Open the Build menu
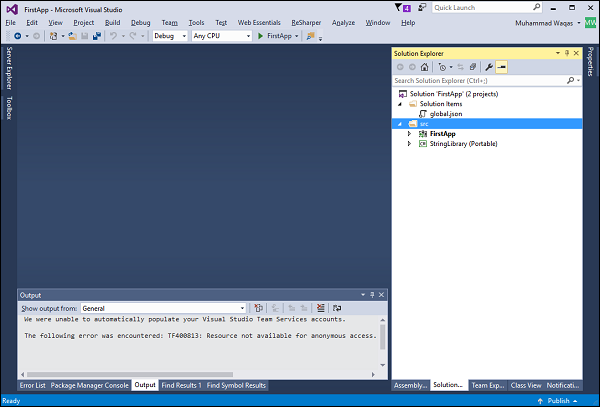This screenshot has width=600, height=407. point(112,22)
